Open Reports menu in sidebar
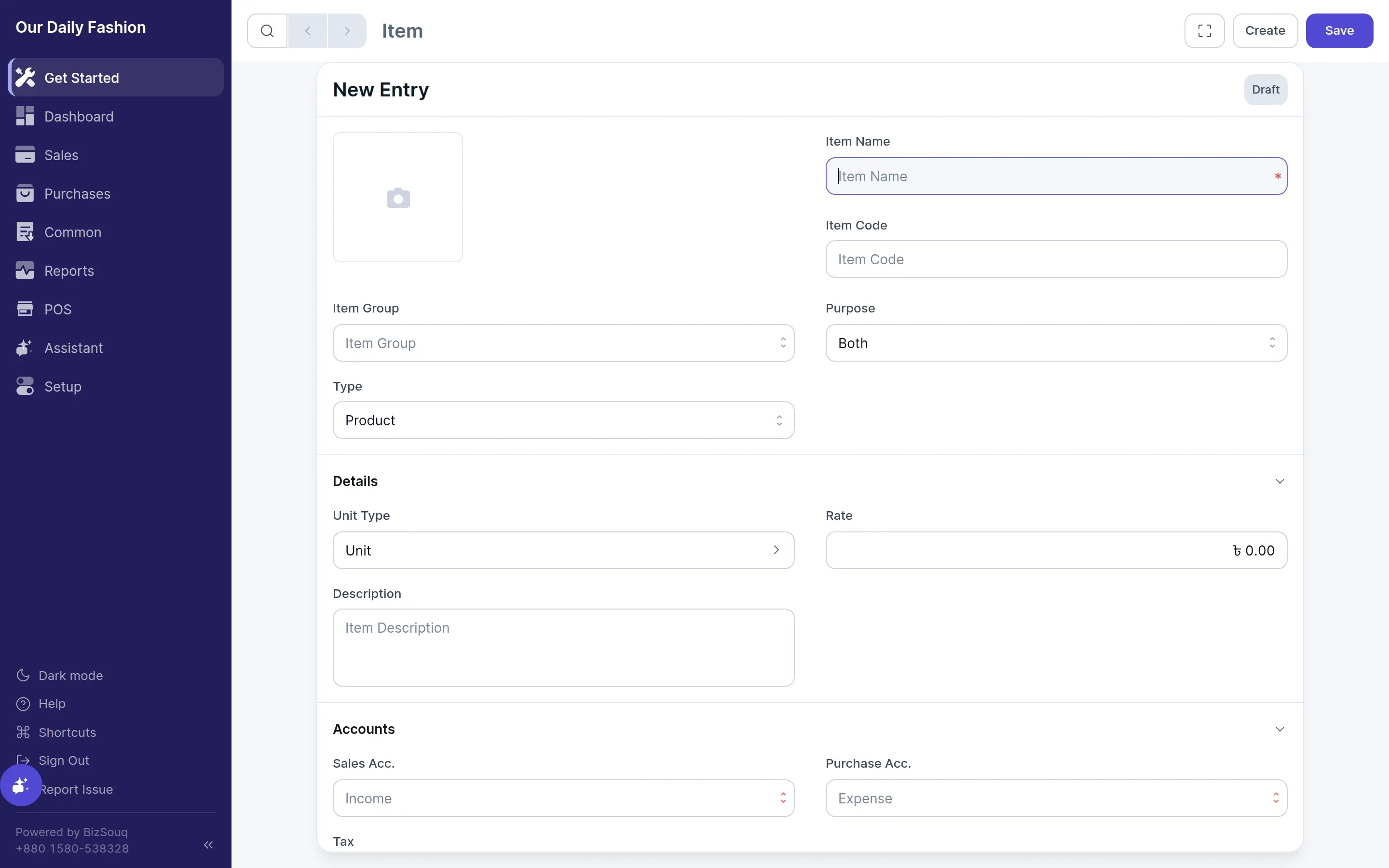 pos(116,271)
